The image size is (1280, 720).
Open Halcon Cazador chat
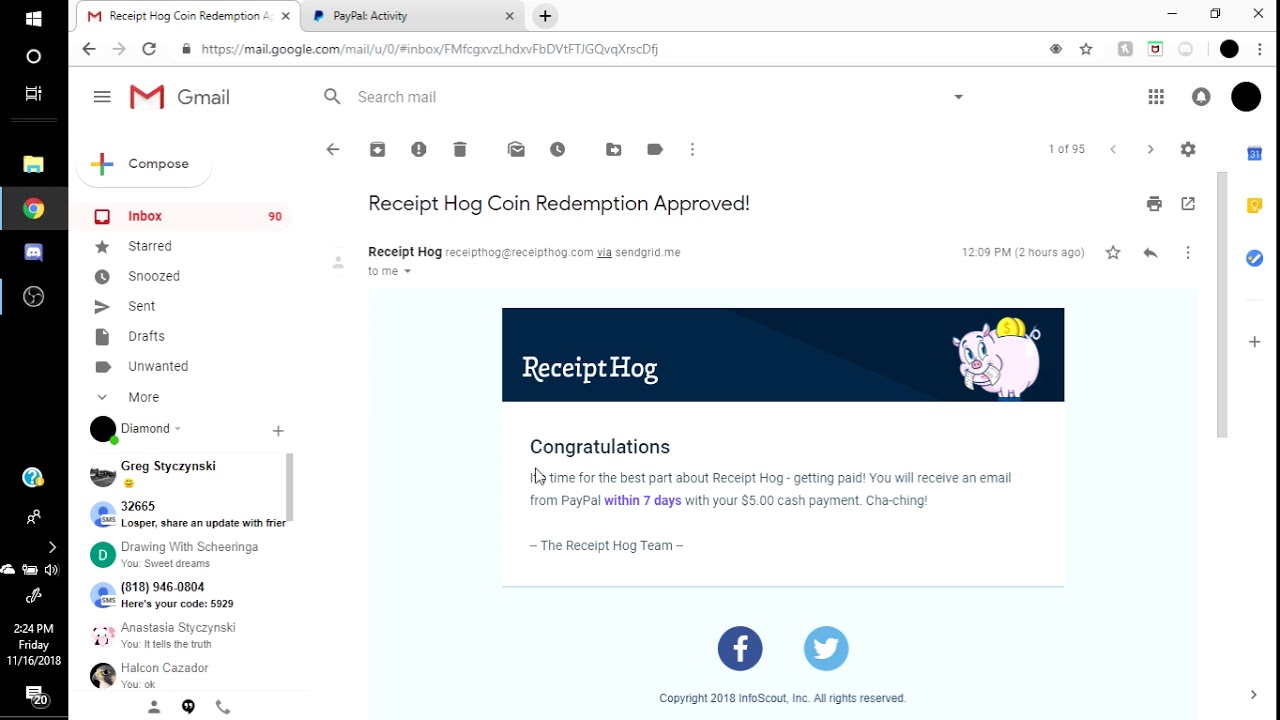click(x=186, y=675)
